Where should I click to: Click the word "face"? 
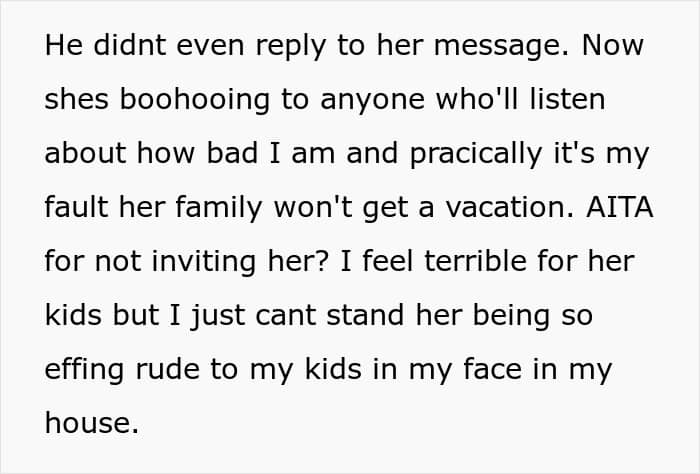click(x=492, y=369)
